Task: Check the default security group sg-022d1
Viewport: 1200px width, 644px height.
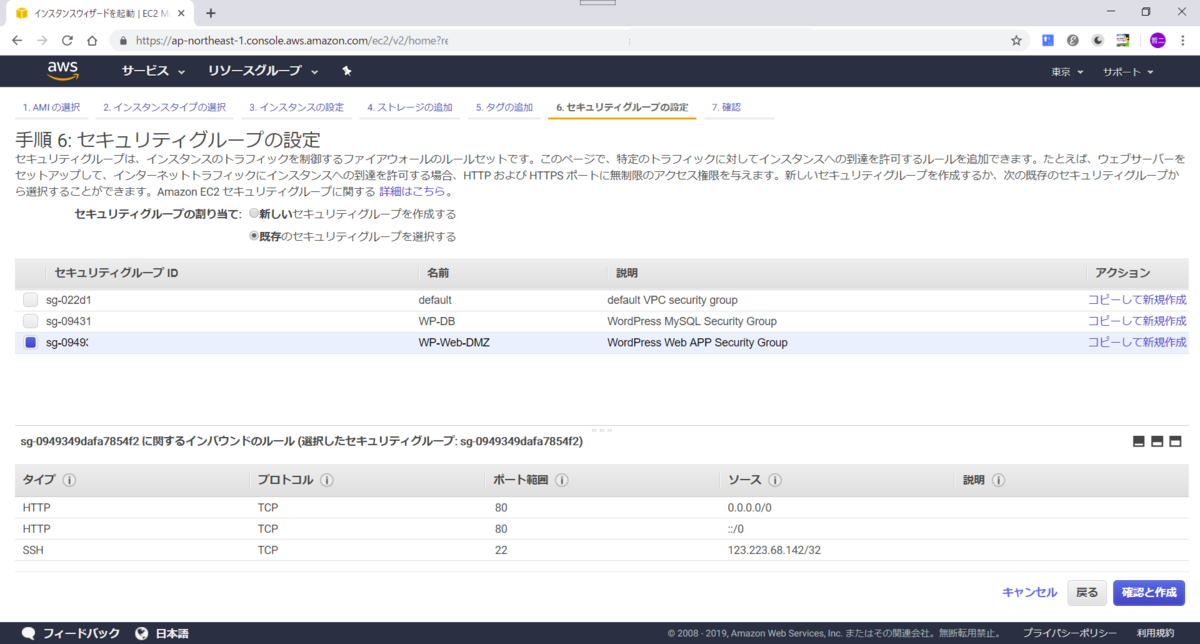Action: [29, 299]
